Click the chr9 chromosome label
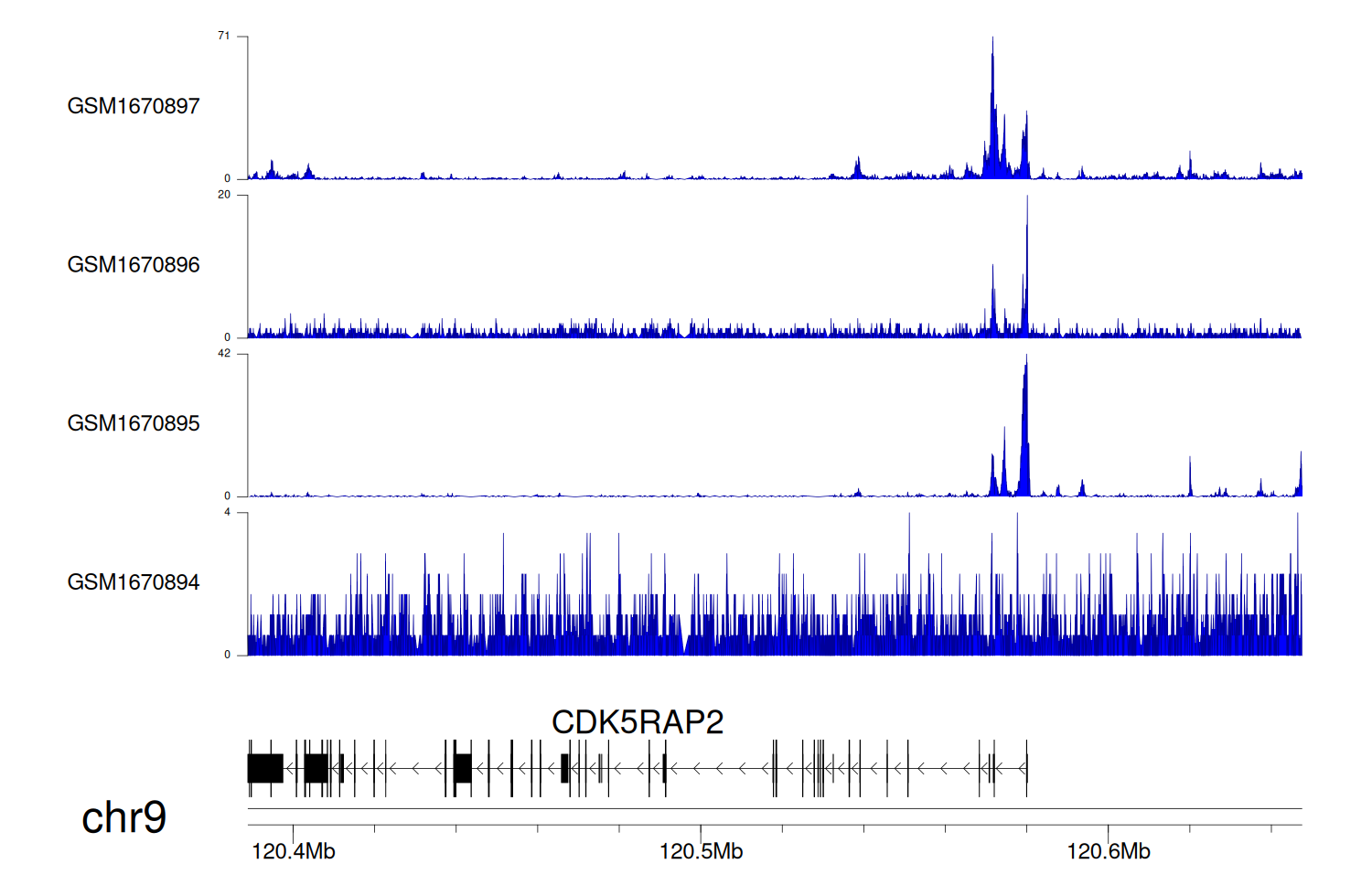Screen dimensions: 1372x896 [123, 817]
